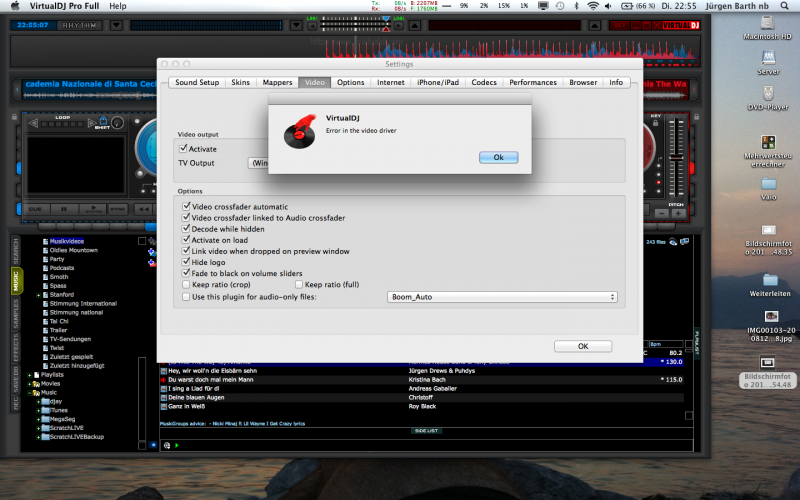Open the Weiterleiten folder on desktop
800x500 pixels.
[770, 286]
